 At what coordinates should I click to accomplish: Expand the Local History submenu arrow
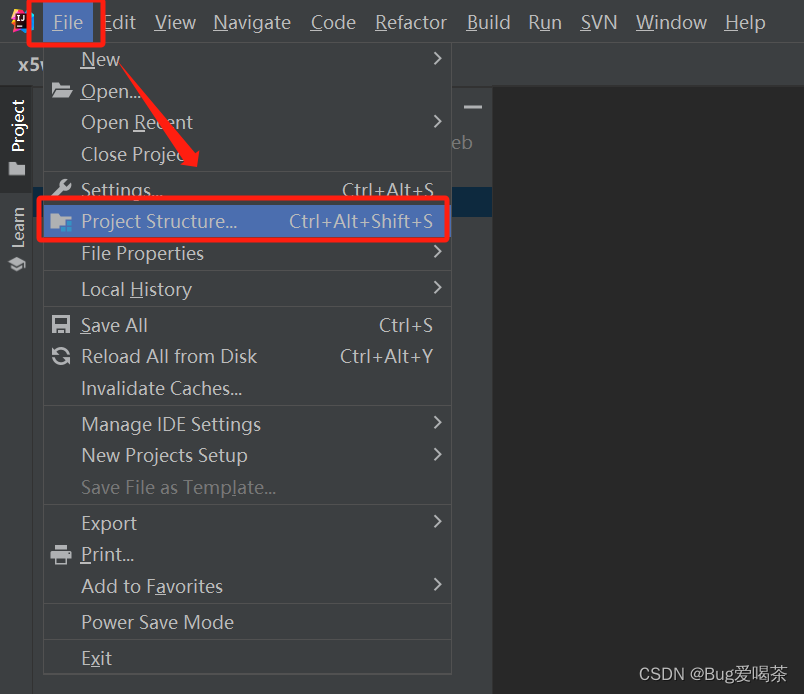(437, 287)
